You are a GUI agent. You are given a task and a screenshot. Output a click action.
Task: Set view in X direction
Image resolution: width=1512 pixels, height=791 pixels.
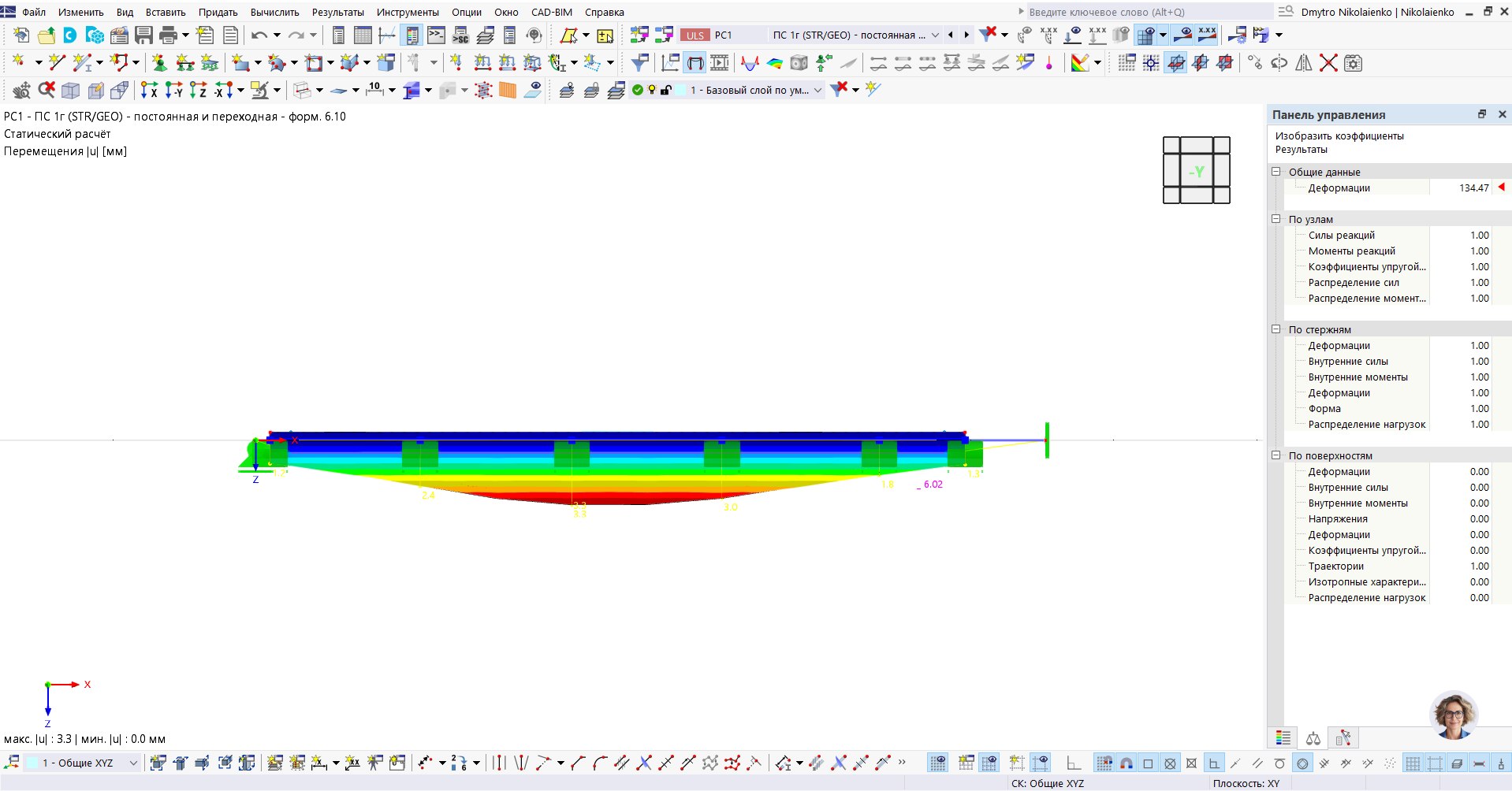(149, 91)
